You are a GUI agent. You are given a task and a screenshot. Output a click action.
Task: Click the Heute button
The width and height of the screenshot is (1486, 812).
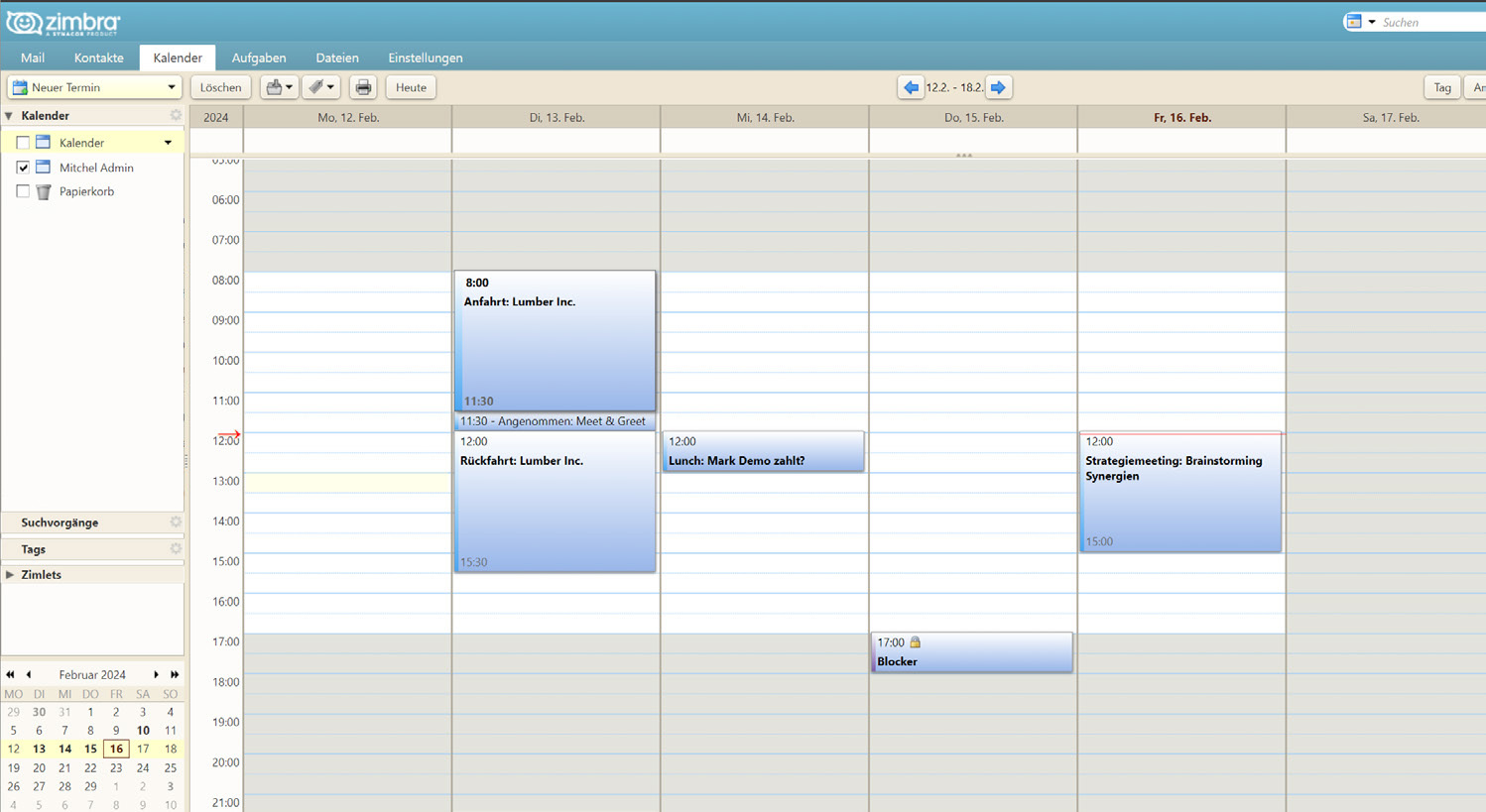tap(411, 87)
